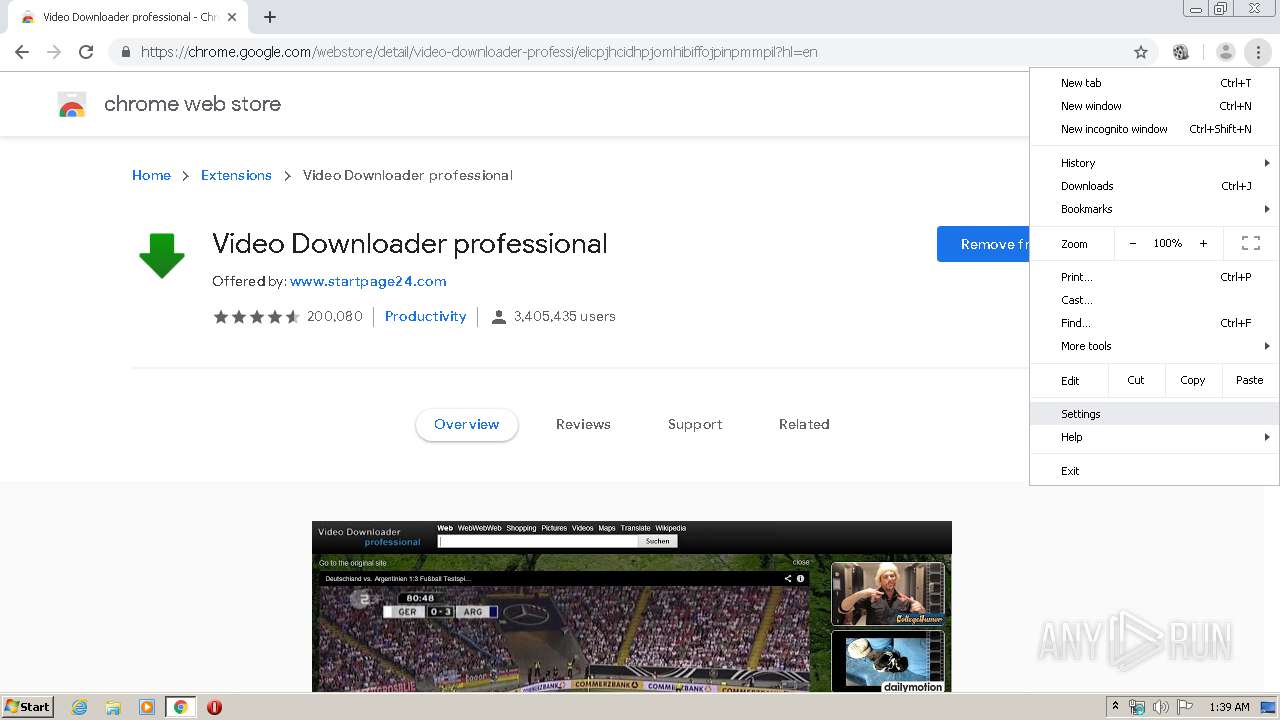1280x720 pixels.
Task: Click the 200,080 ratings count
Action: click(x=335, y=316)
